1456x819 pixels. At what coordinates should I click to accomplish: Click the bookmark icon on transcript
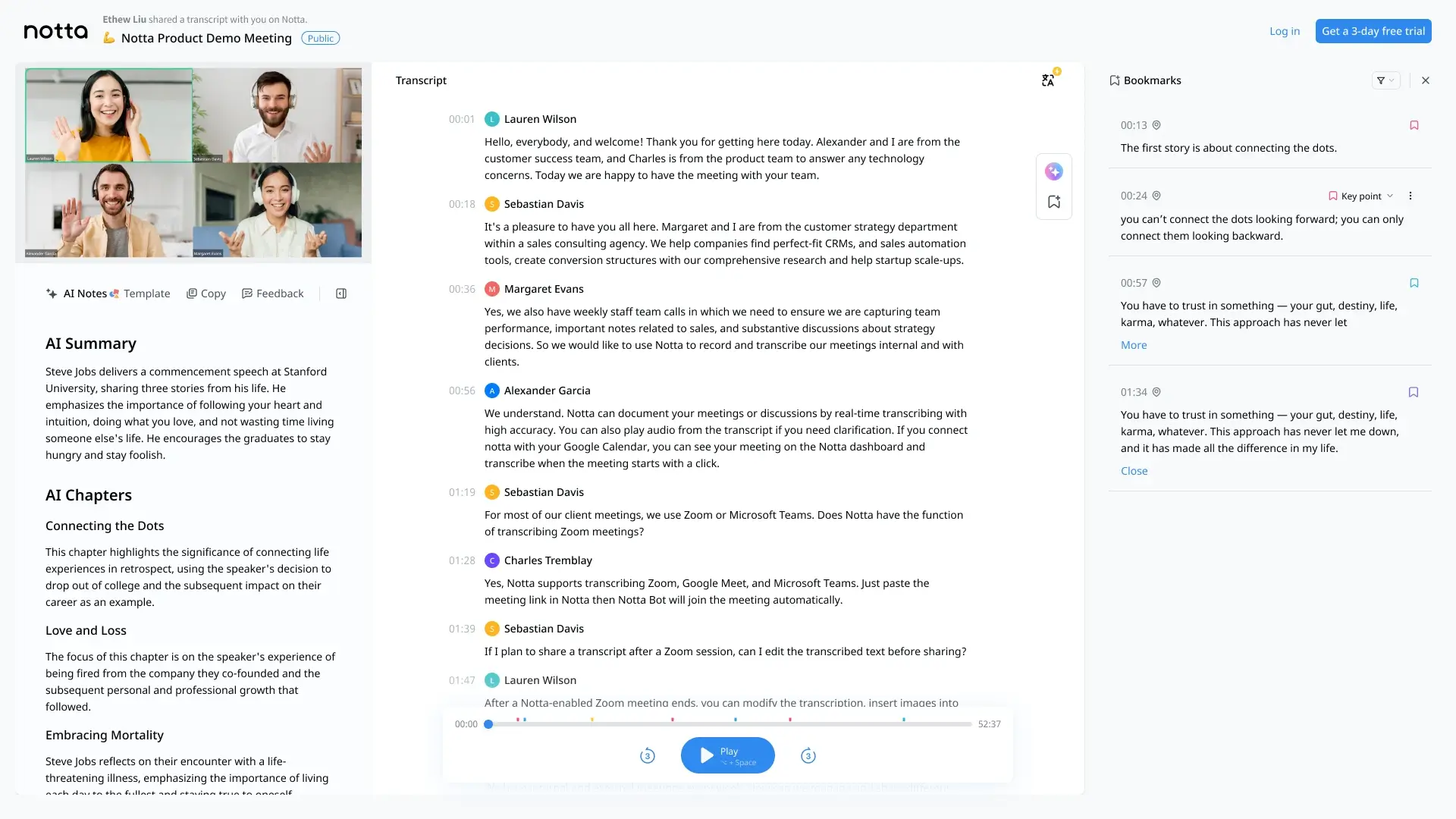point(1054,202)
